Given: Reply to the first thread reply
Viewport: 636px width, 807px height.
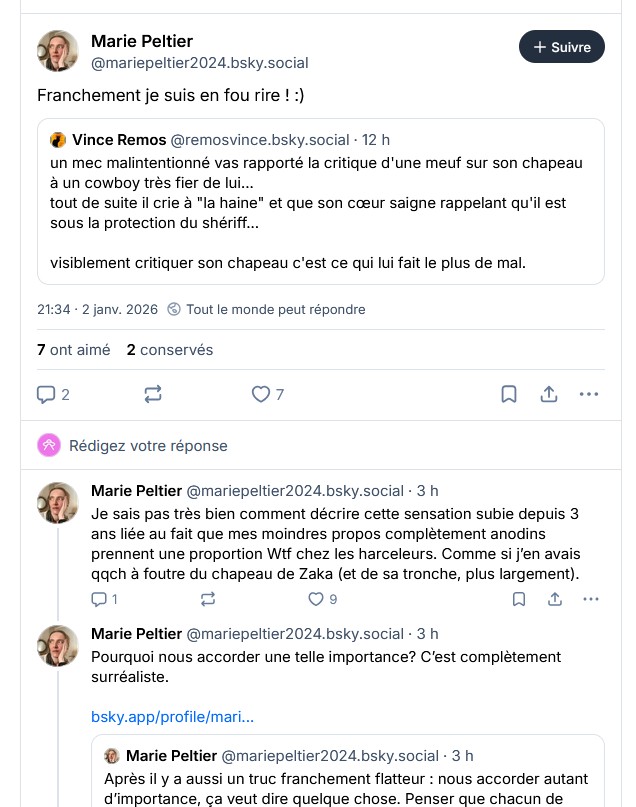Looking at the screenshot, I should (x=99, y=599).
